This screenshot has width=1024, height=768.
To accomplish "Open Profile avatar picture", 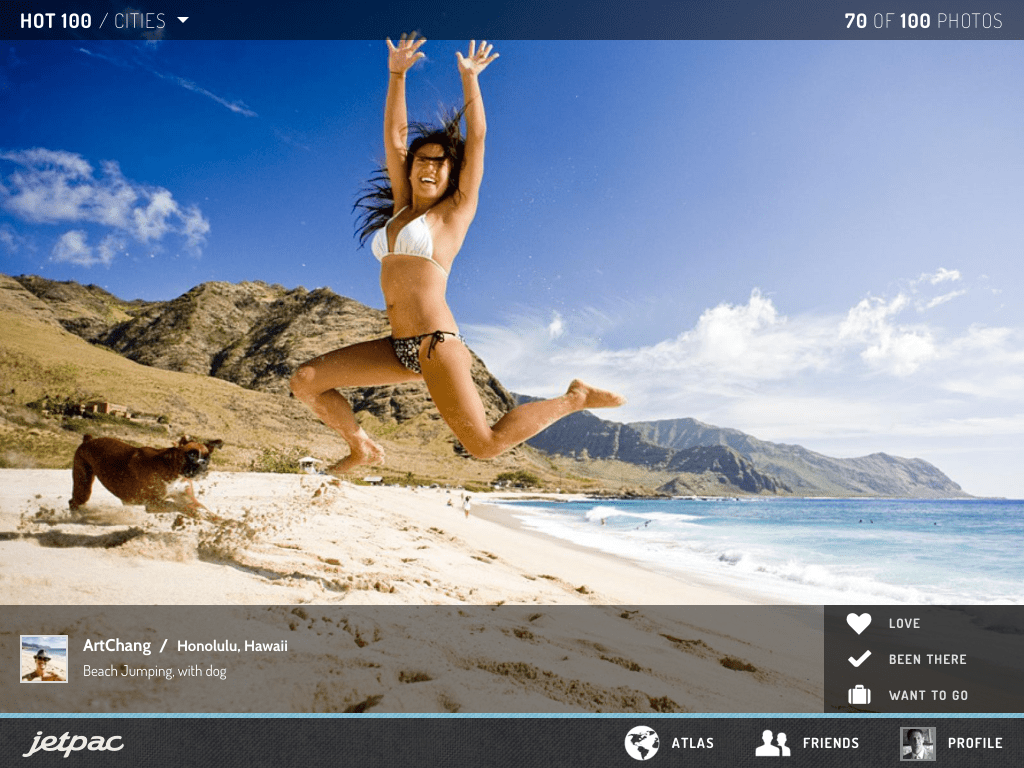I will click(918, 743).
